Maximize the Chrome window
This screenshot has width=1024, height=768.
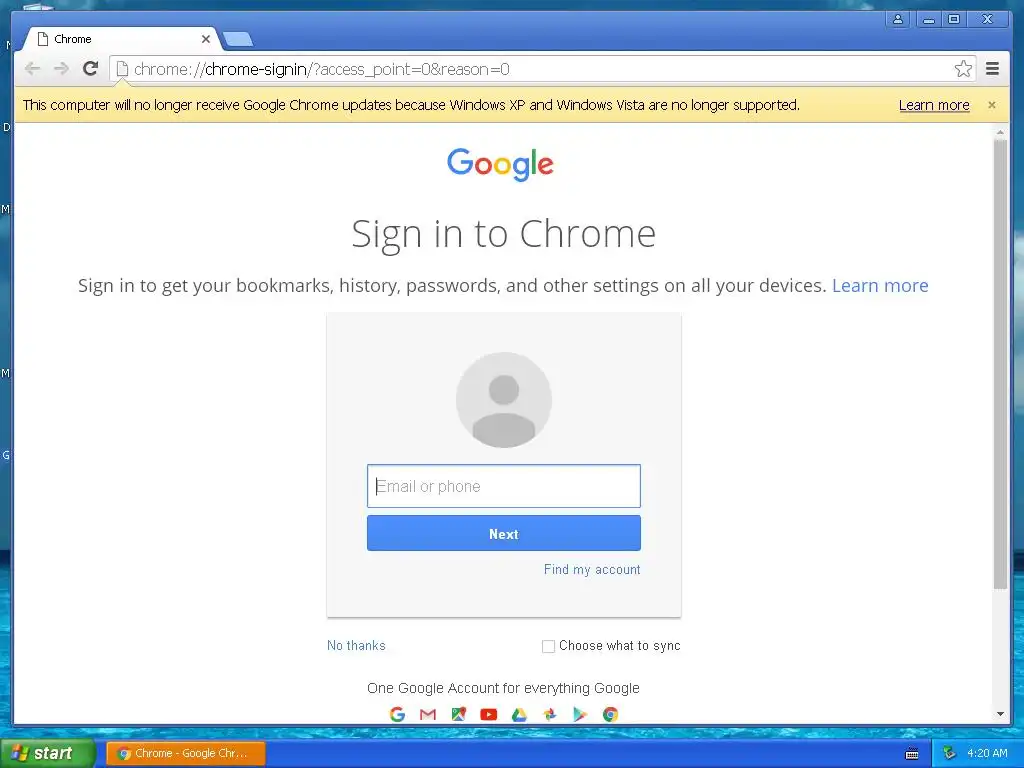coord(953,20)
